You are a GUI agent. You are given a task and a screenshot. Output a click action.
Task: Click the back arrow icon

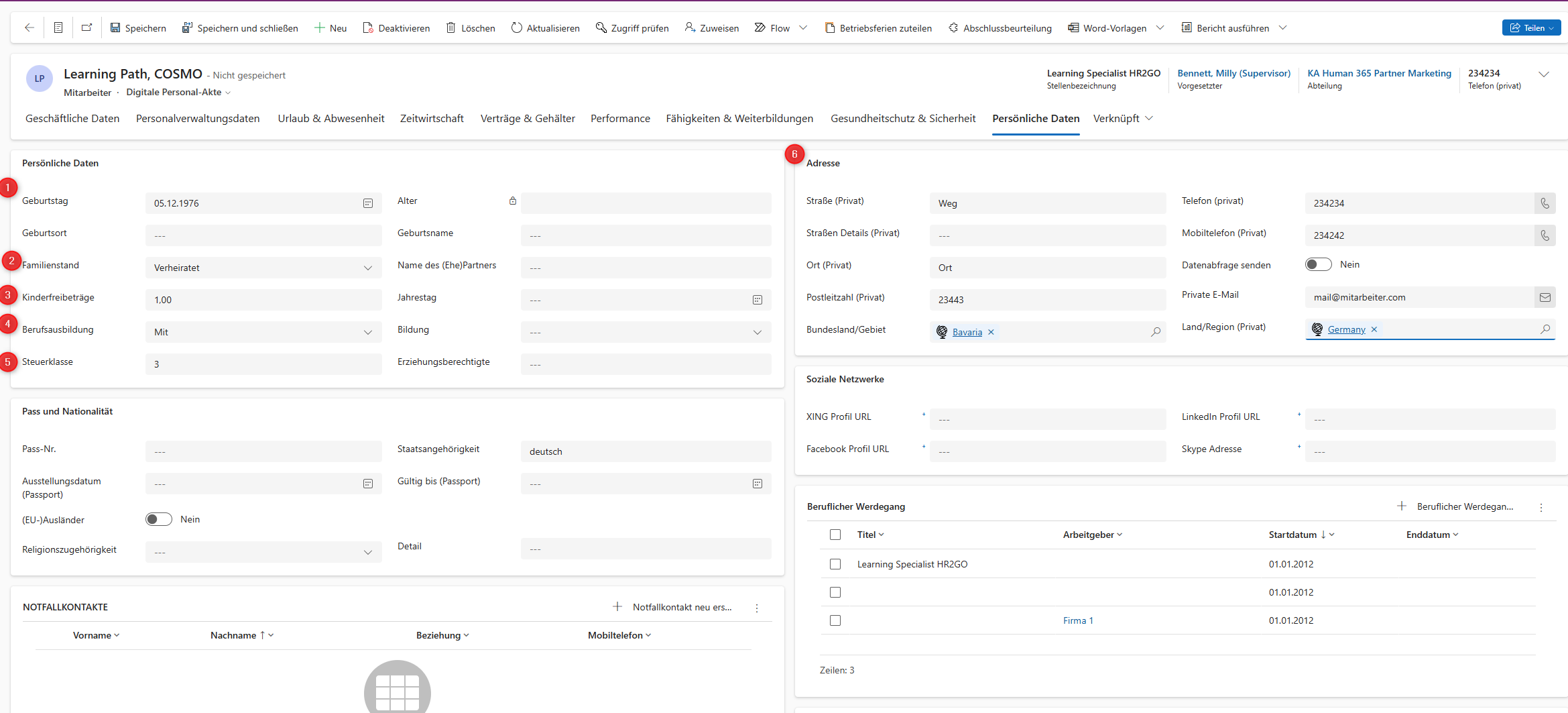[x=29, y=28]
